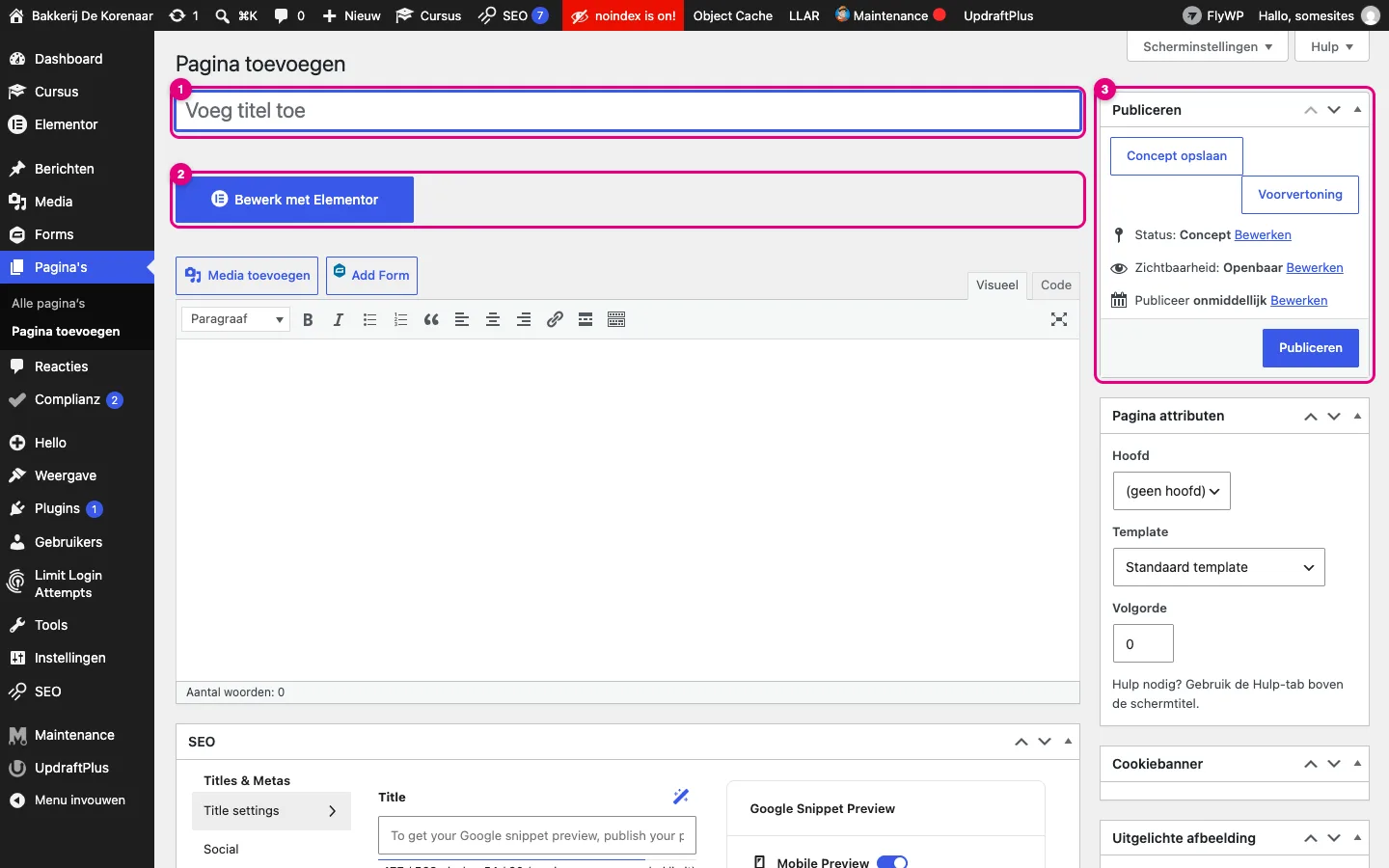Expand Title settings in SEO box
1389x868 pixels.
(x=271, y=811)
